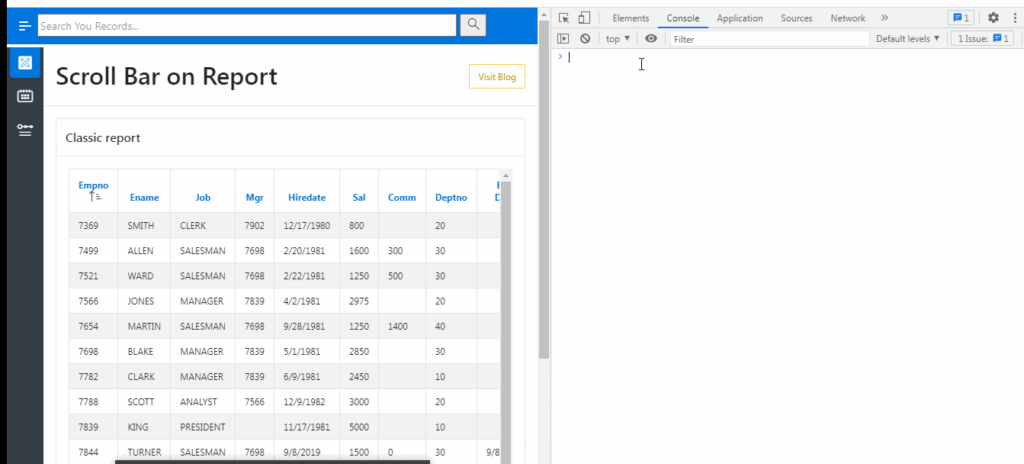Open the calendar icon in sidebar
1024x464 pixels.
click(x=25, y=96)
